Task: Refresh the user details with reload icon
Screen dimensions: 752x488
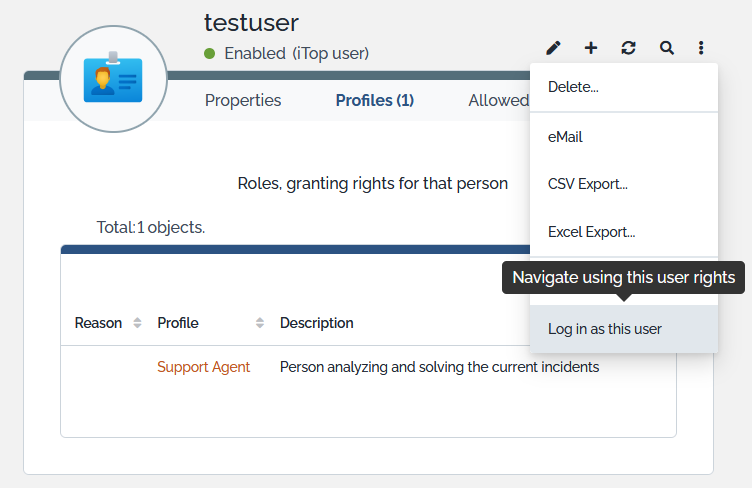Action: click(x=628, y=48)
